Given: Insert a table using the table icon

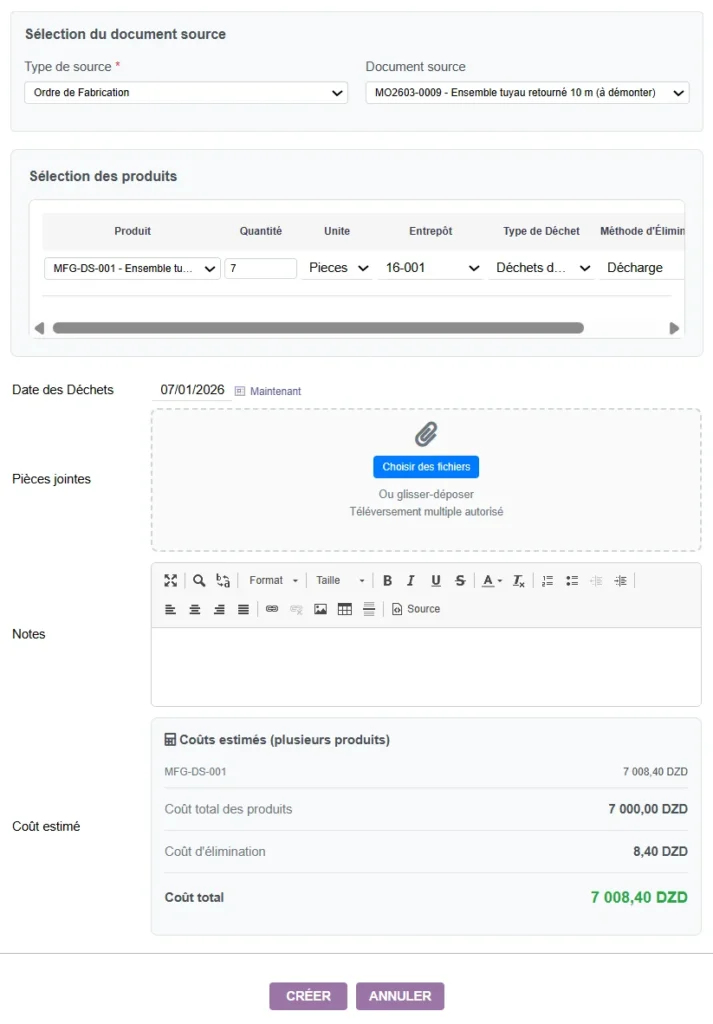Looking at the screenshot, I should coord(343,609).
